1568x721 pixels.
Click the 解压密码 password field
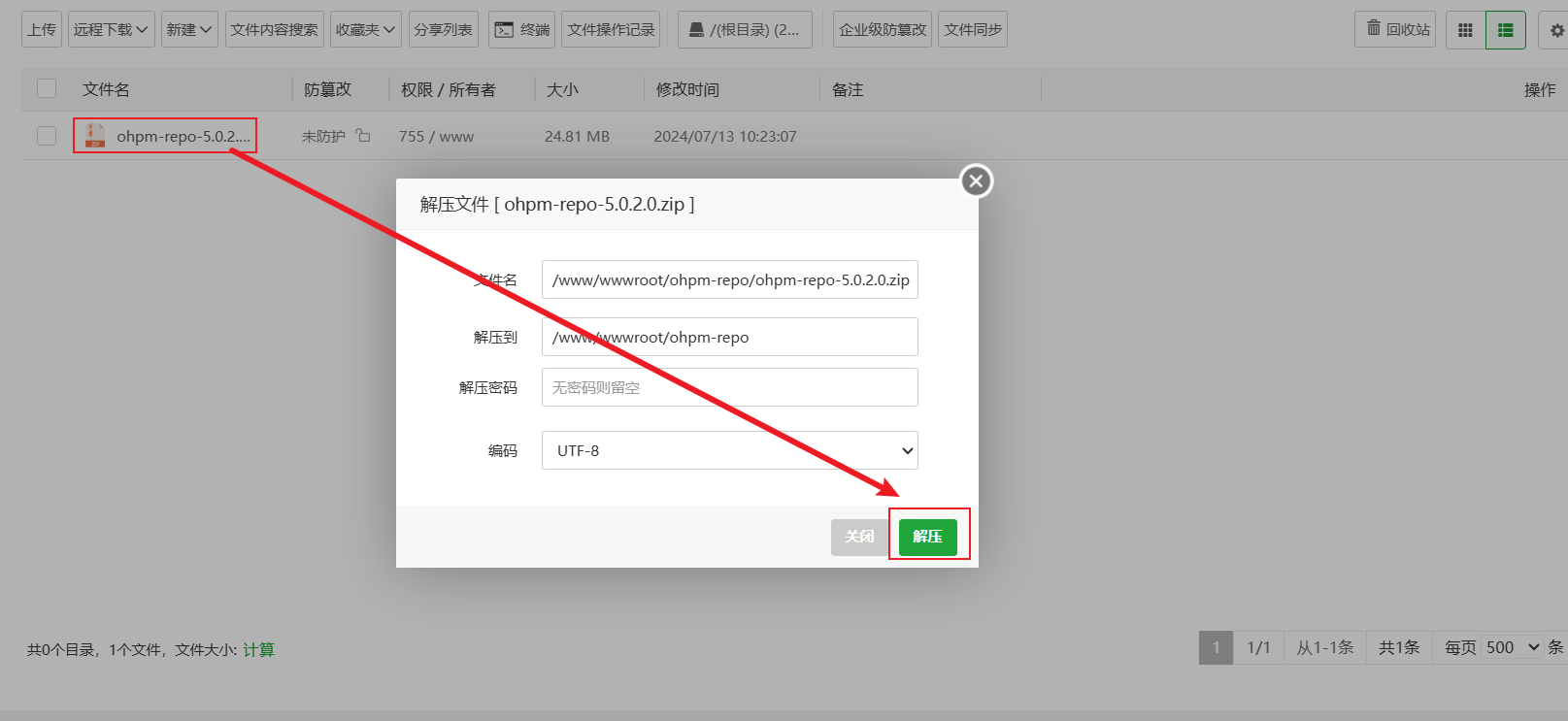click(x=729, y=387)
